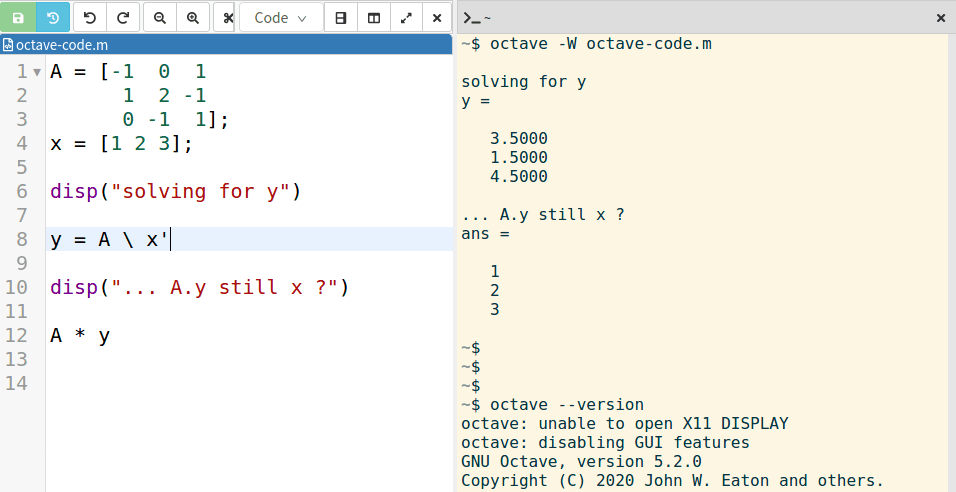Click on the disp("solving for y") line

pyautogui.click(x=175, y=191)
